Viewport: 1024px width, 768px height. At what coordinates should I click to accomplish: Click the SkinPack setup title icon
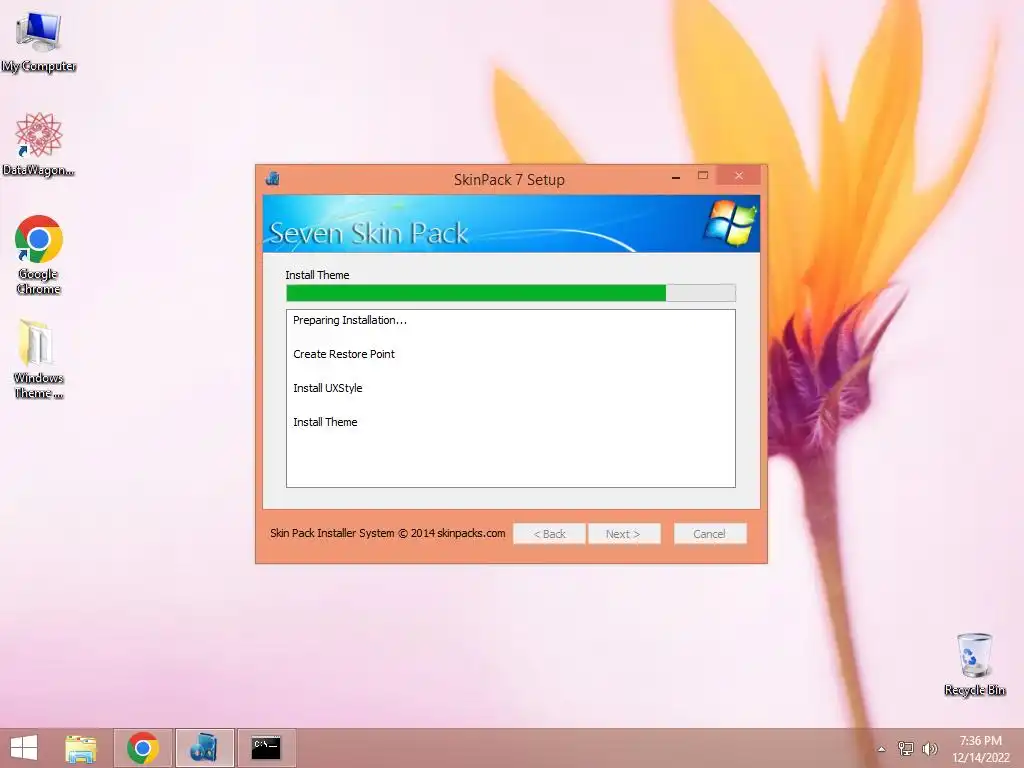pyautogui.click(x=273, y=178)
